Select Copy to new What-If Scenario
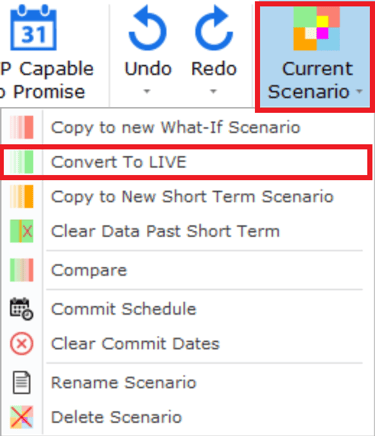This screenshot has height=436, width=375. (x=176, y=127)
